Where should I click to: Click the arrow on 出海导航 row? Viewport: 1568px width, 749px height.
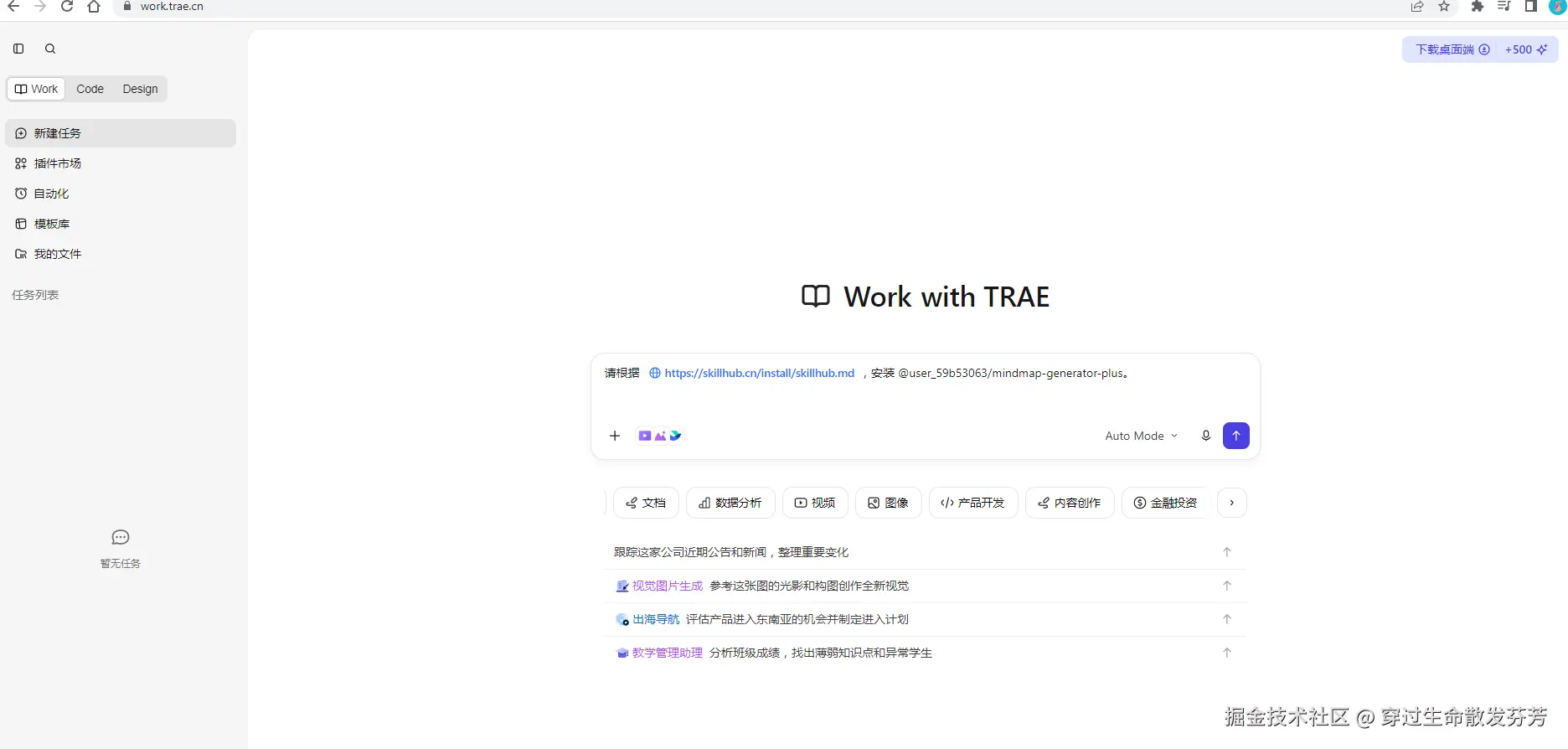(1227, 619)
